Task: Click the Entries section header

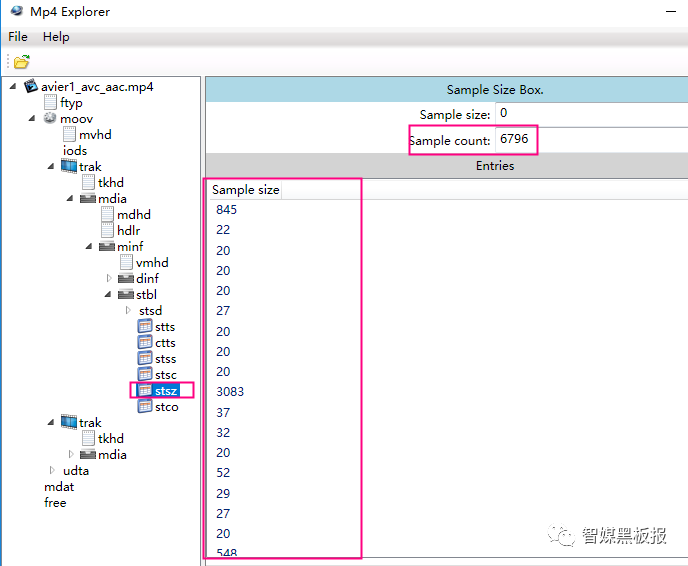Action: 495,165
